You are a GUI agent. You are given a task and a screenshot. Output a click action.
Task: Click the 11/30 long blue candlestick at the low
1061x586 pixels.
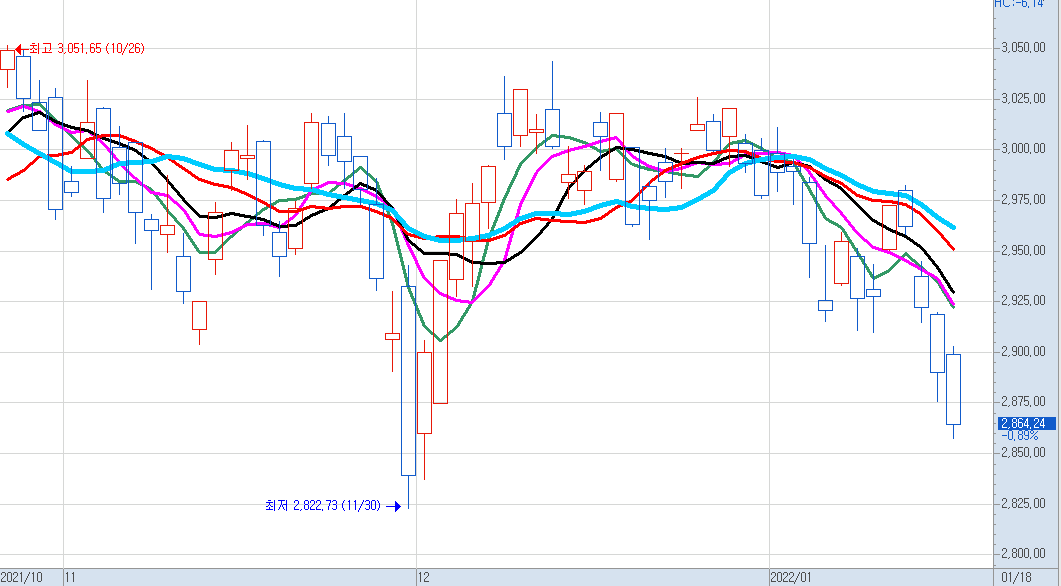[x=408, y=381]
